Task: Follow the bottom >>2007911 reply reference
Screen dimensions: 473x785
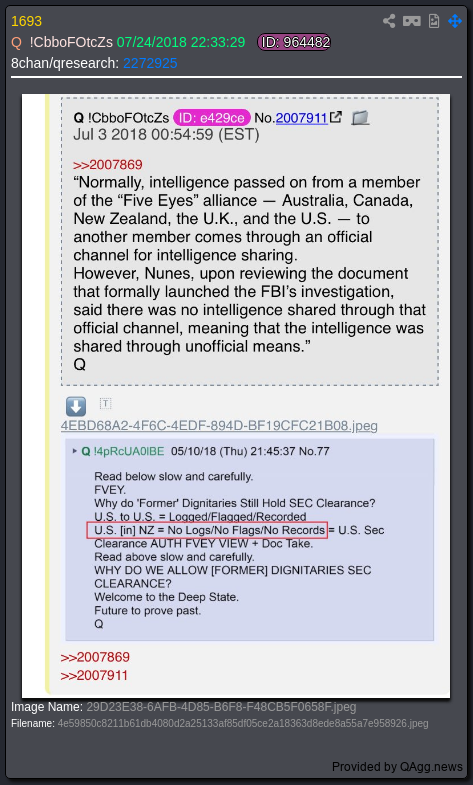Action: pos(94,675)
